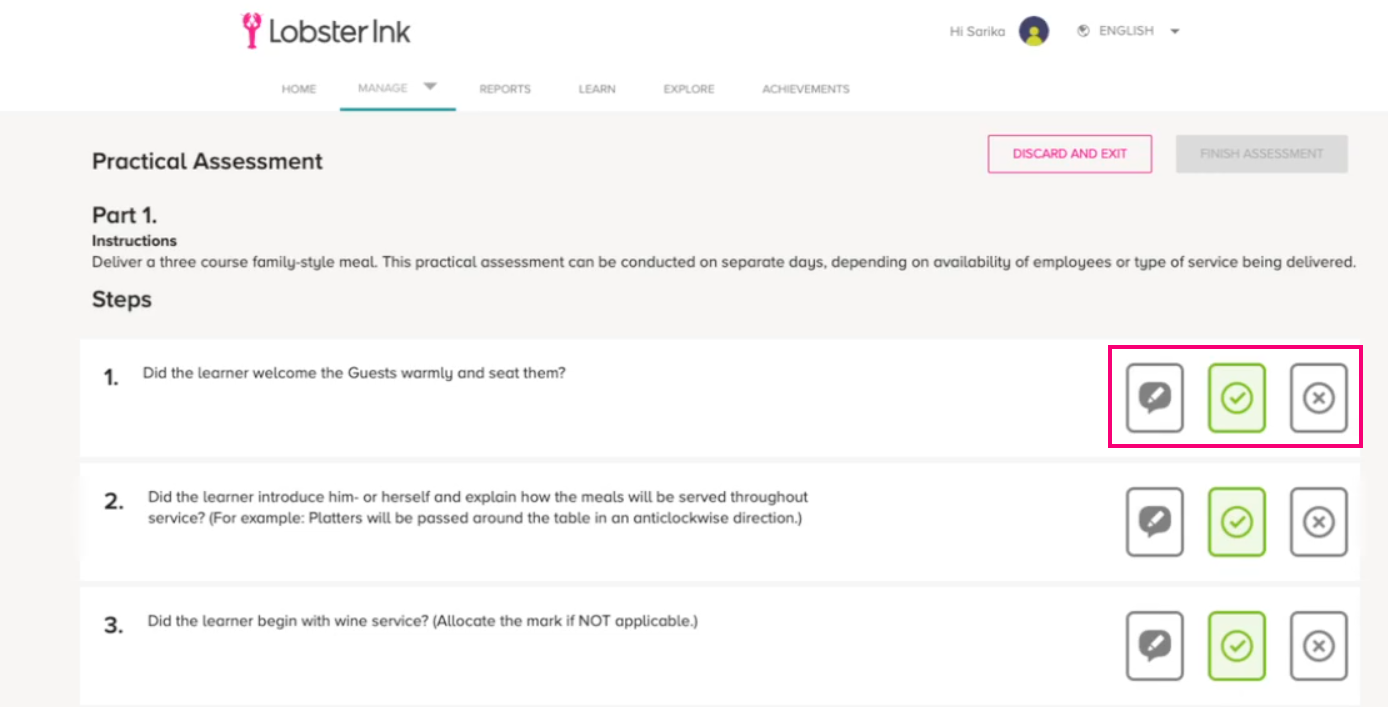Click Discard and Exit button
Screen dimensions: 1388x707
click(1070, 154)
